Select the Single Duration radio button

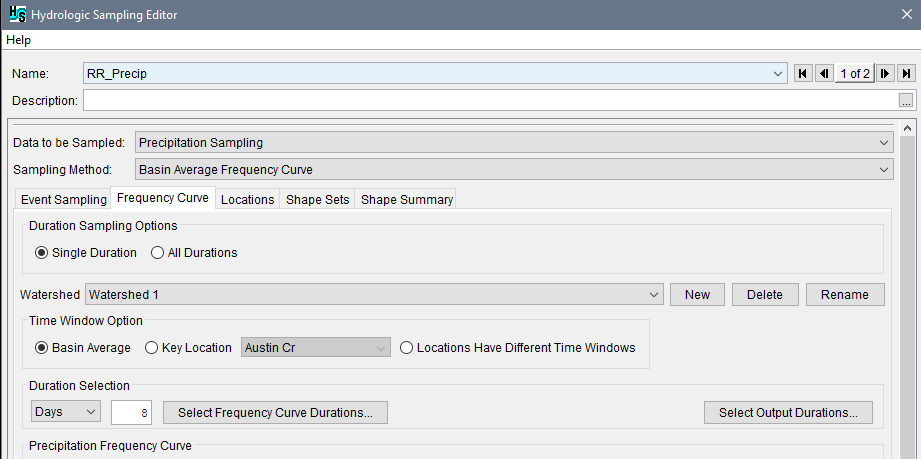click(x=42, y=253)
